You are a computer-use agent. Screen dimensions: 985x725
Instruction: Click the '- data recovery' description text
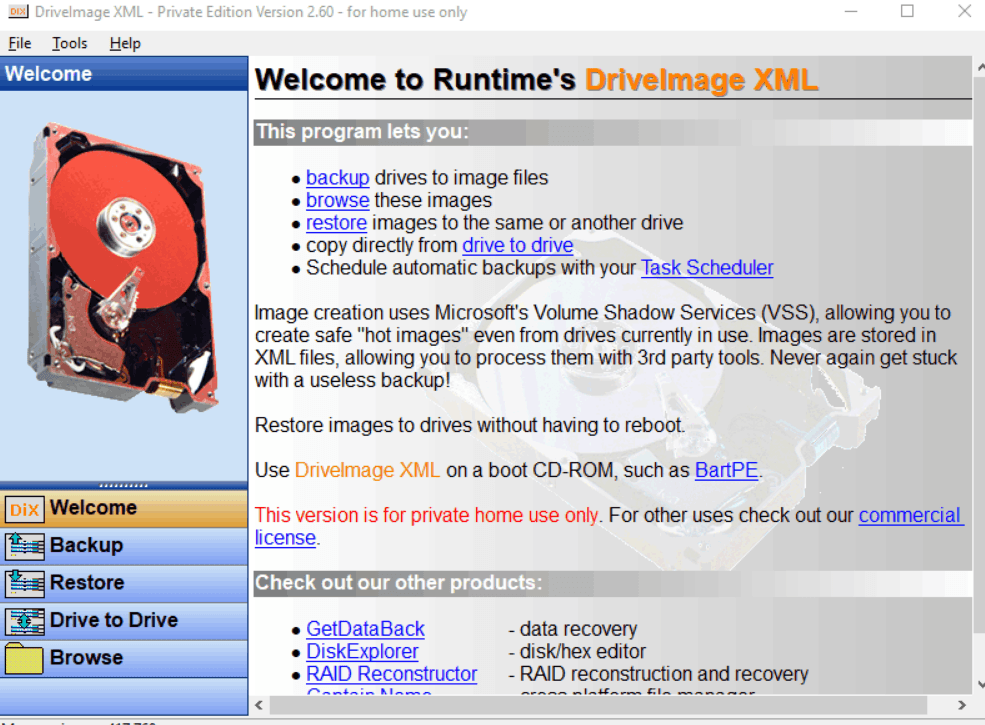click(573, 629)
